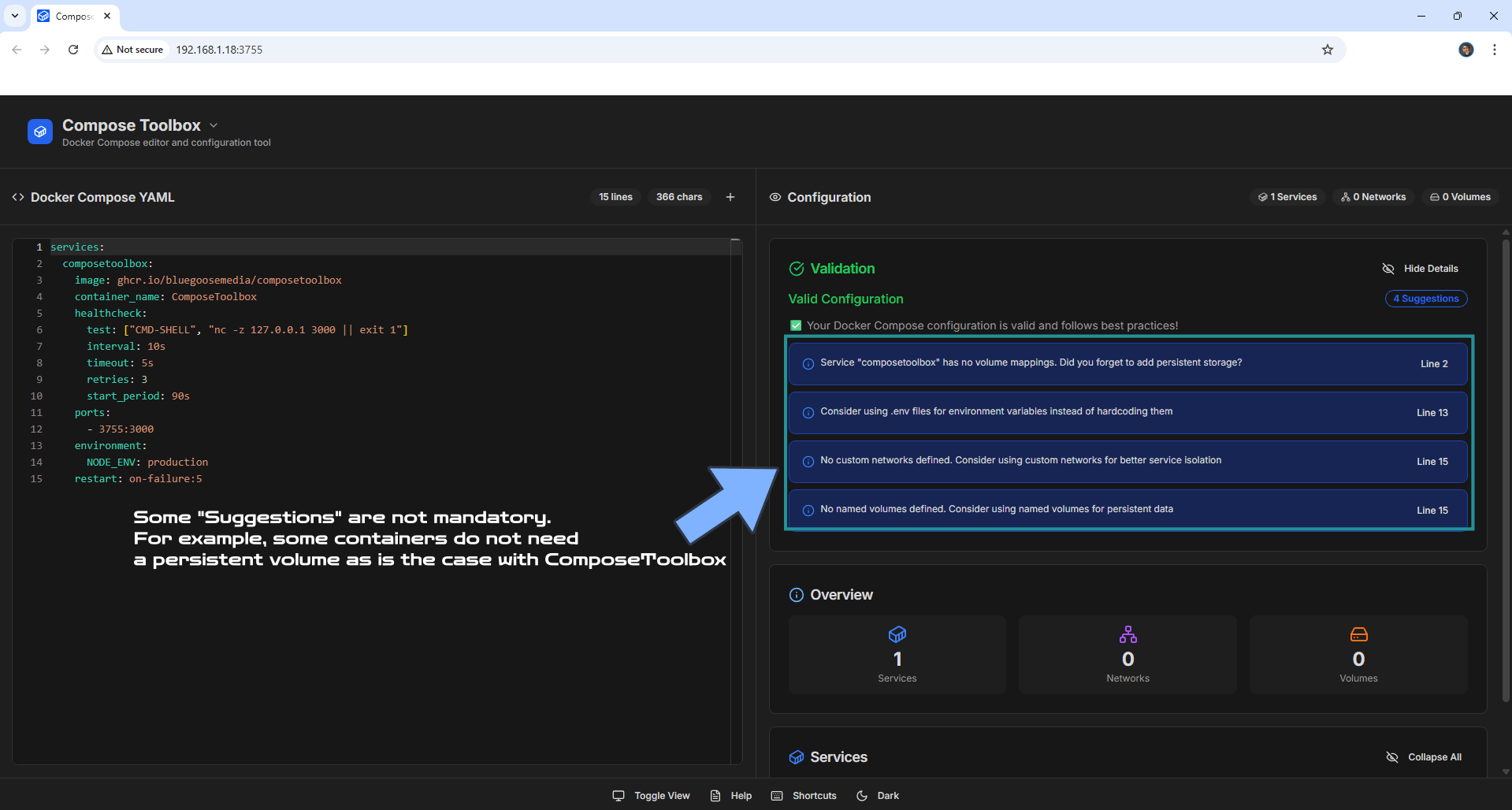Click the browser forward arrow
The width and height of the screenshot is (1512, 810).
[45, 50]
